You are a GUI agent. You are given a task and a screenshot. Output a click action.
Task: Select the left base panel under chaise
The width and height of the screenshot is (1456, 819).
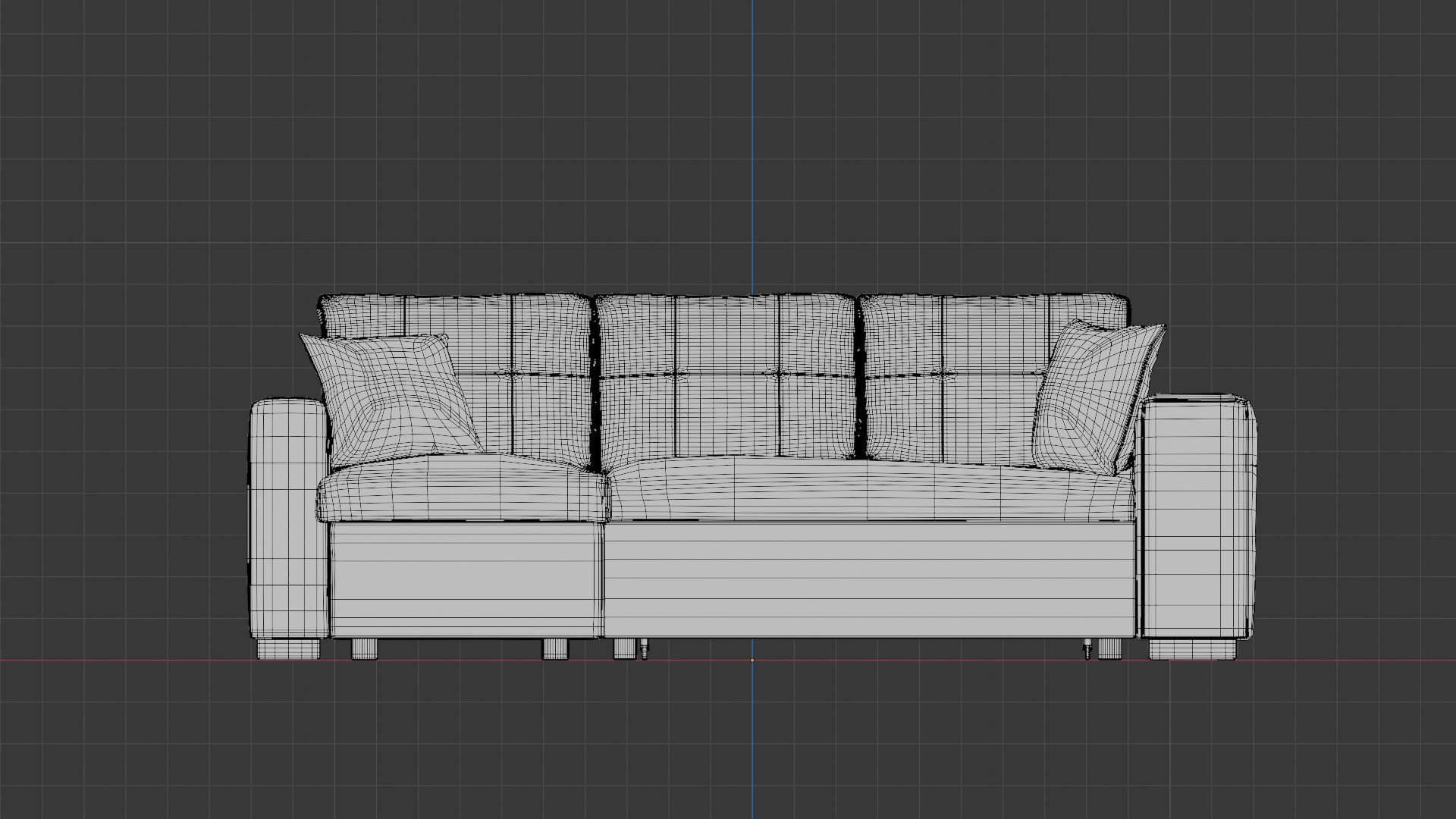pyautogui.click(x=466, y=579)
